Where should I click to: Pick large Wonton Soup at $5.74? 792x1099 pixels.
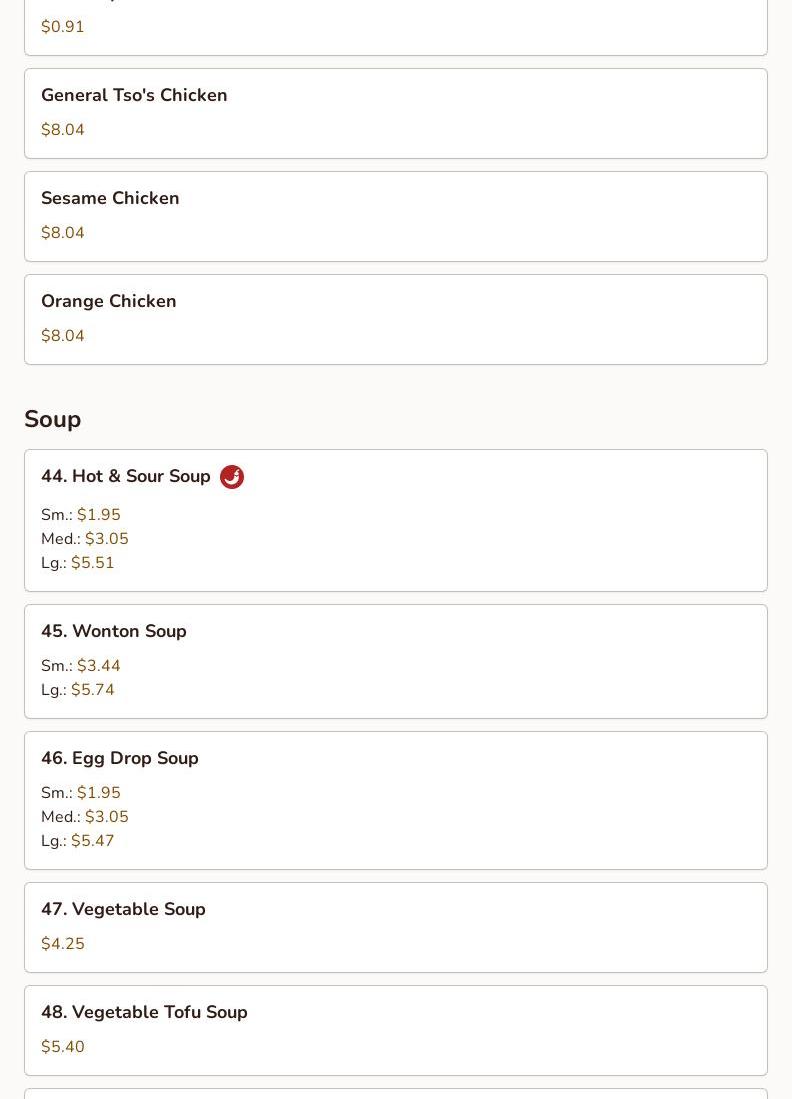[x=92, y=690]
